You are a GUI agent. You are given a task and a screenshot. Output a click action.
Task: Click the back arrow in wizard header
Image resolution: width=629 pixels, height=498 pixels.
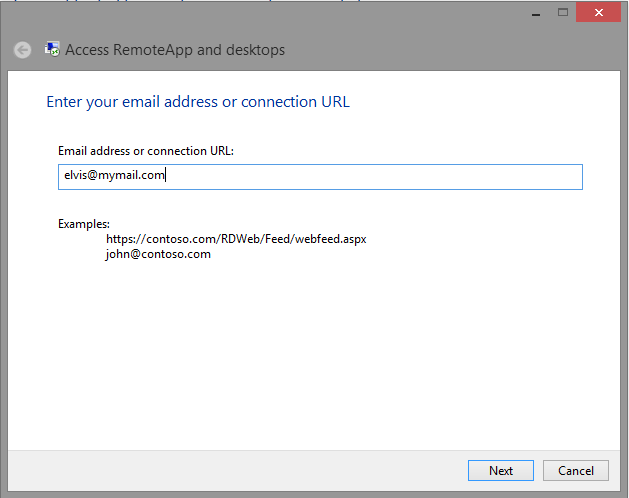point(22,50)
